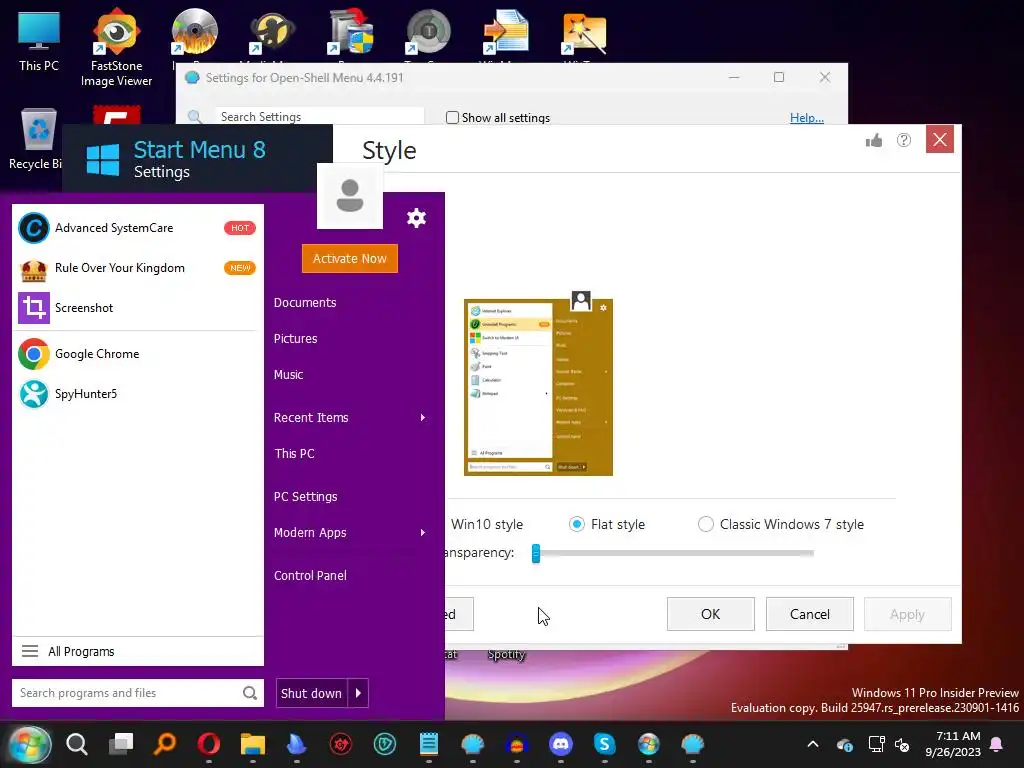Click the start menu style preview thumbnail
This screenshot has width=1024, height=768.
tap(539, 385)
